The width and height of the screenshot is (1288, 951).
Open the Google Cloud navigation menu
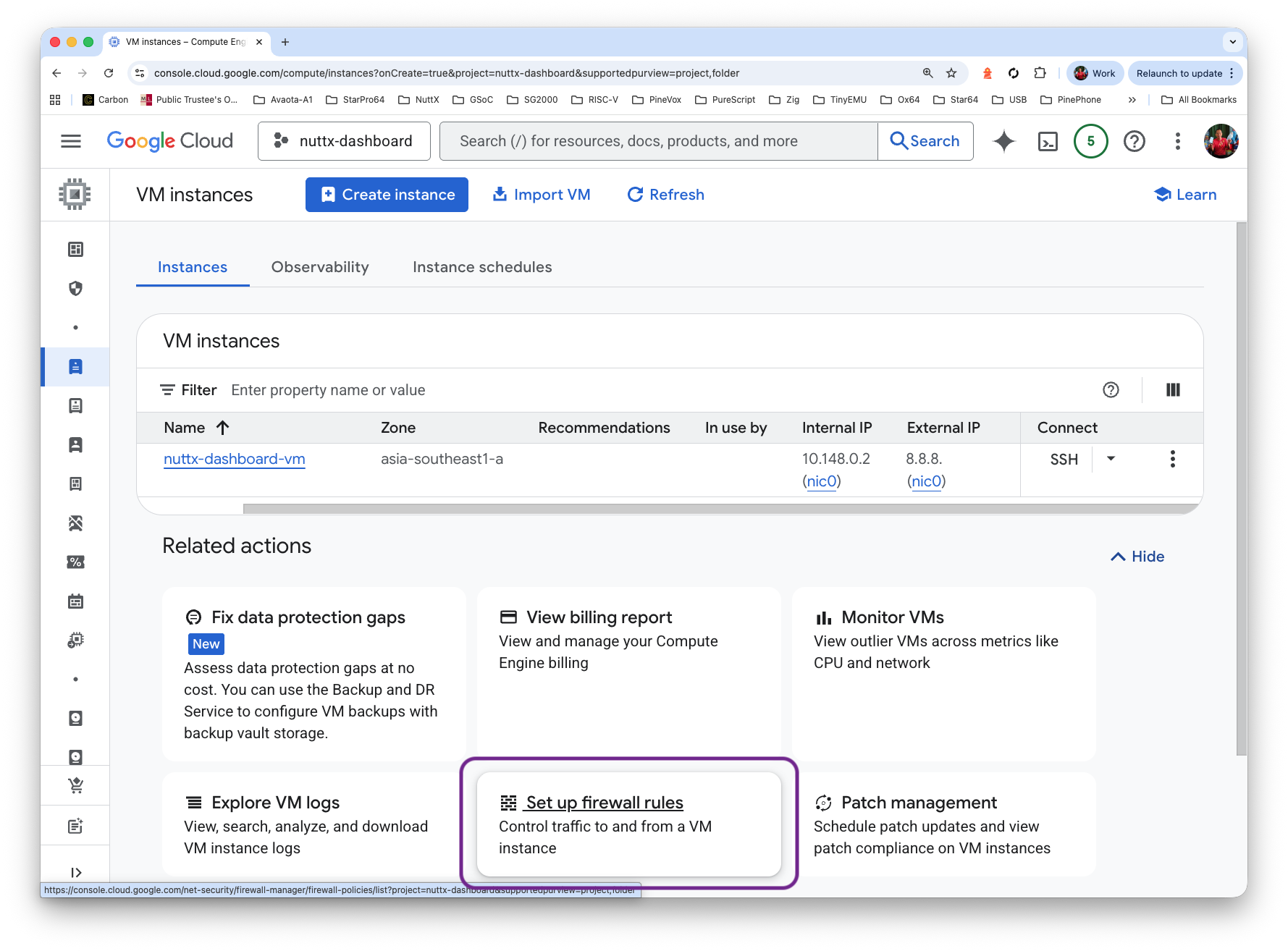coord(70,141)
